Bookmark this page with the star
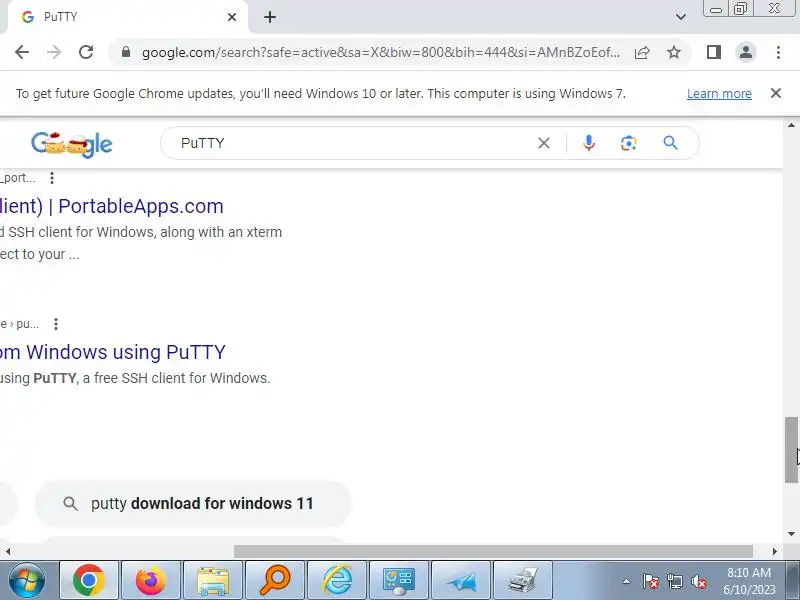The width and height of the screenshot is (800, 600). pyautogui.click(x=674, y=52)
